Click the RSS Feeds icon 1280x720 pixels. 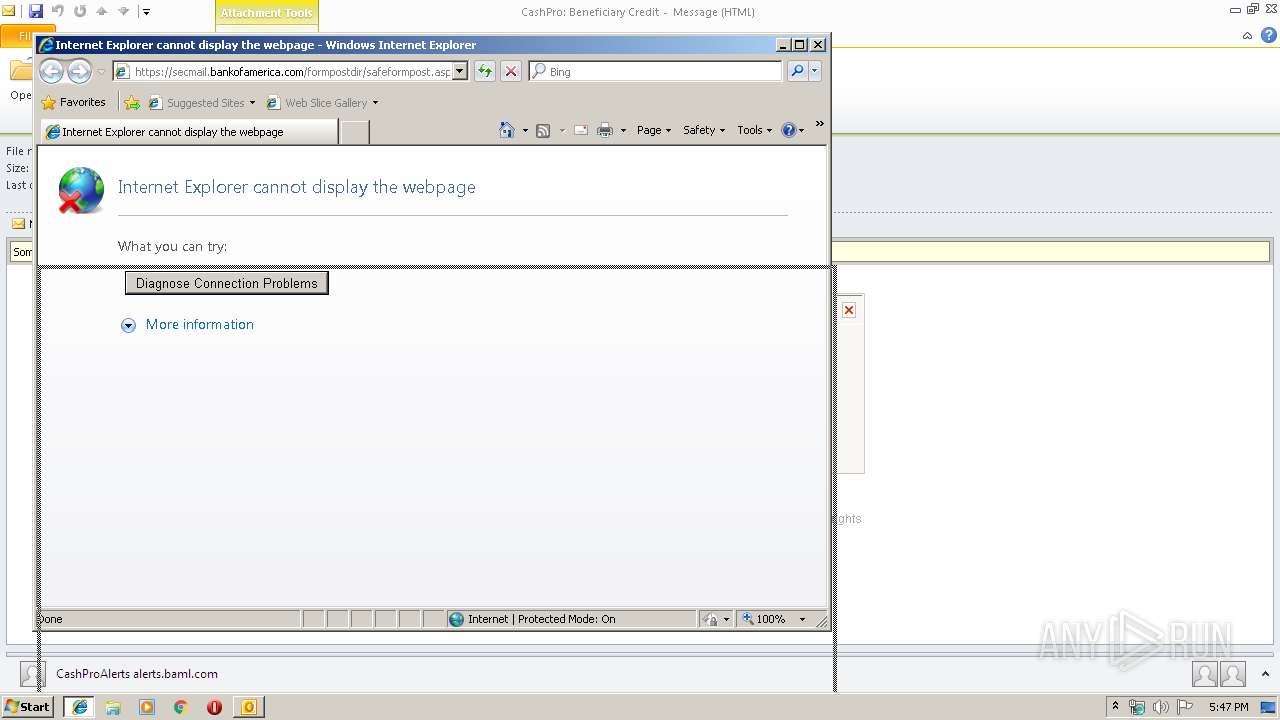tap(543, 130)
